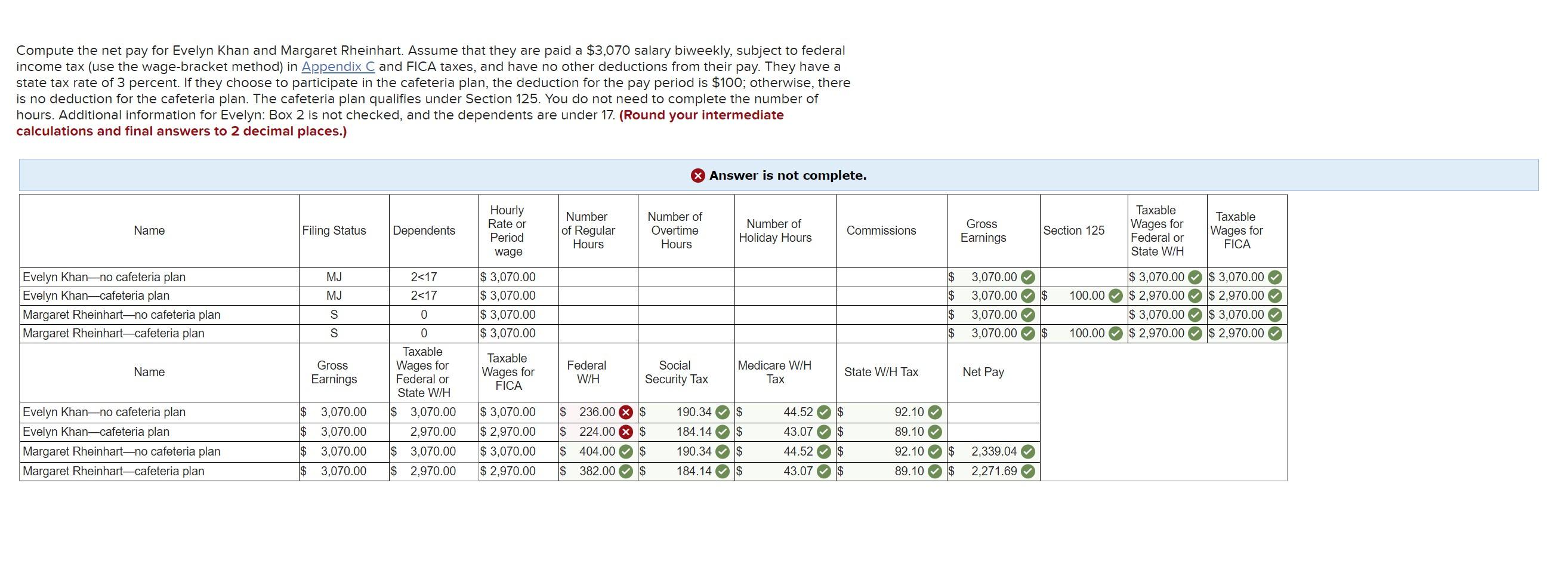Image resolution: width=1568 pixels, height=566 pixels.
Task: Click green check beside Federal W/H 382.00
Action: (x=625, y=471)
